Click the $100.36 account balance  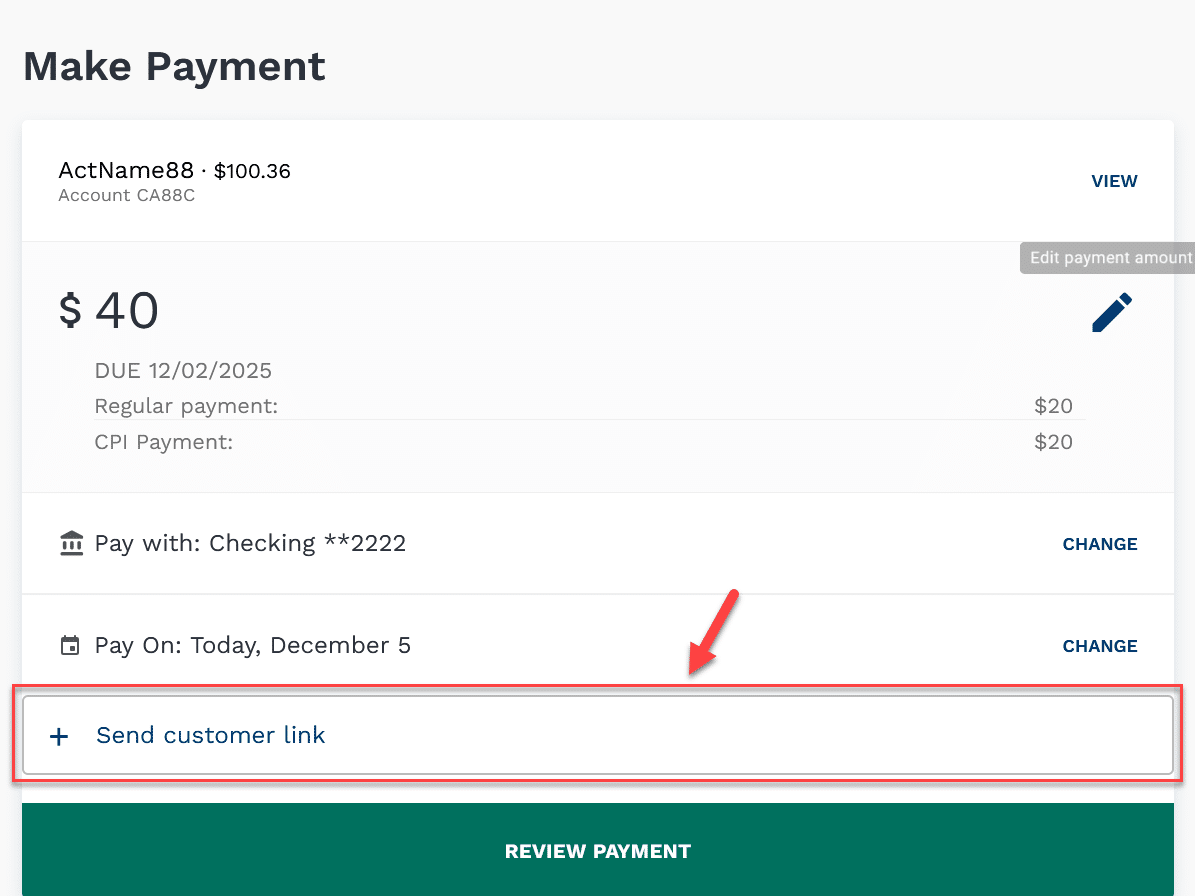[x=252, y=171]
